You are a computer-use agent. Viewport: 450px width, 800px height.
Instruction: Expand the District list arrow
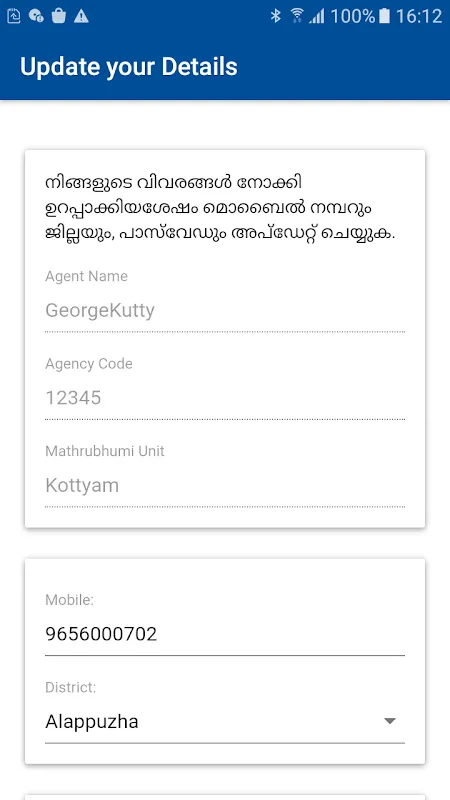click(x=390, y=721)
